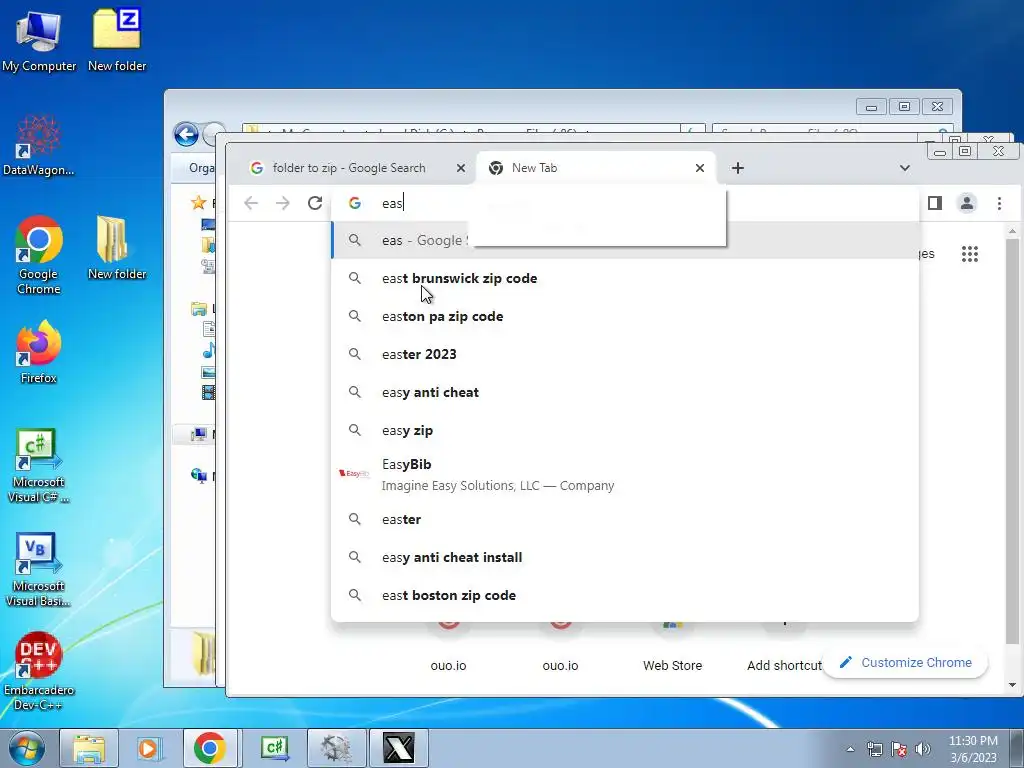Show hidden tray icons arrow
The height and width of the screenshot is (768, 1024).
tap(850, 749)
